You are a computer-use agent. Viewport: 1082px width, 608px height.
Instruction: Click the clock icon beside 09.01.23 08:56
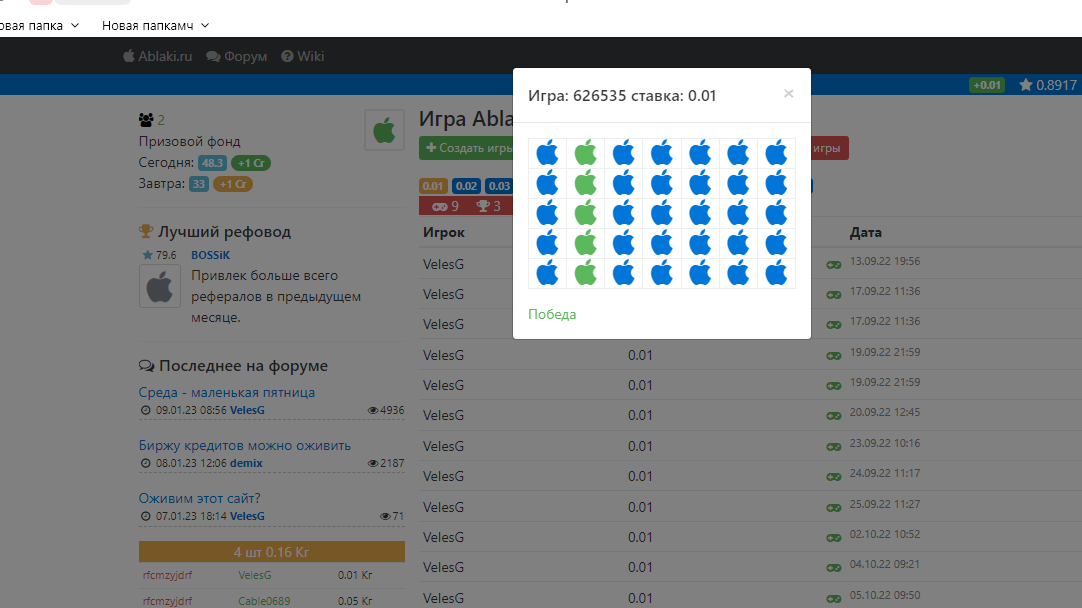point(146,410)
